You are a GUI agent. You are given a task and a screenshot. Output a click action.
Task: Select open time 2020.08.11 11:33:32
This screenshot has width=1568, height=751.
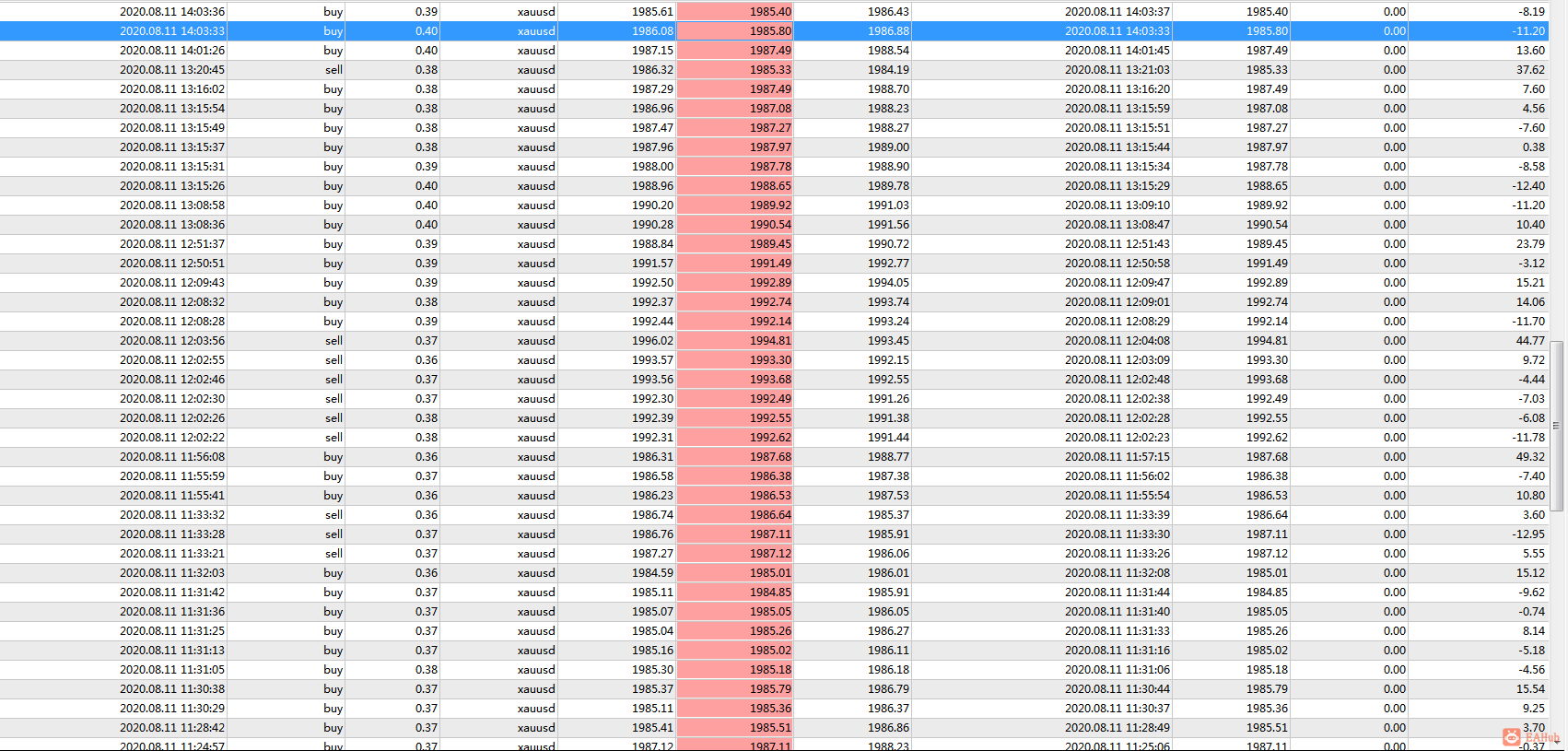point(172,515)
